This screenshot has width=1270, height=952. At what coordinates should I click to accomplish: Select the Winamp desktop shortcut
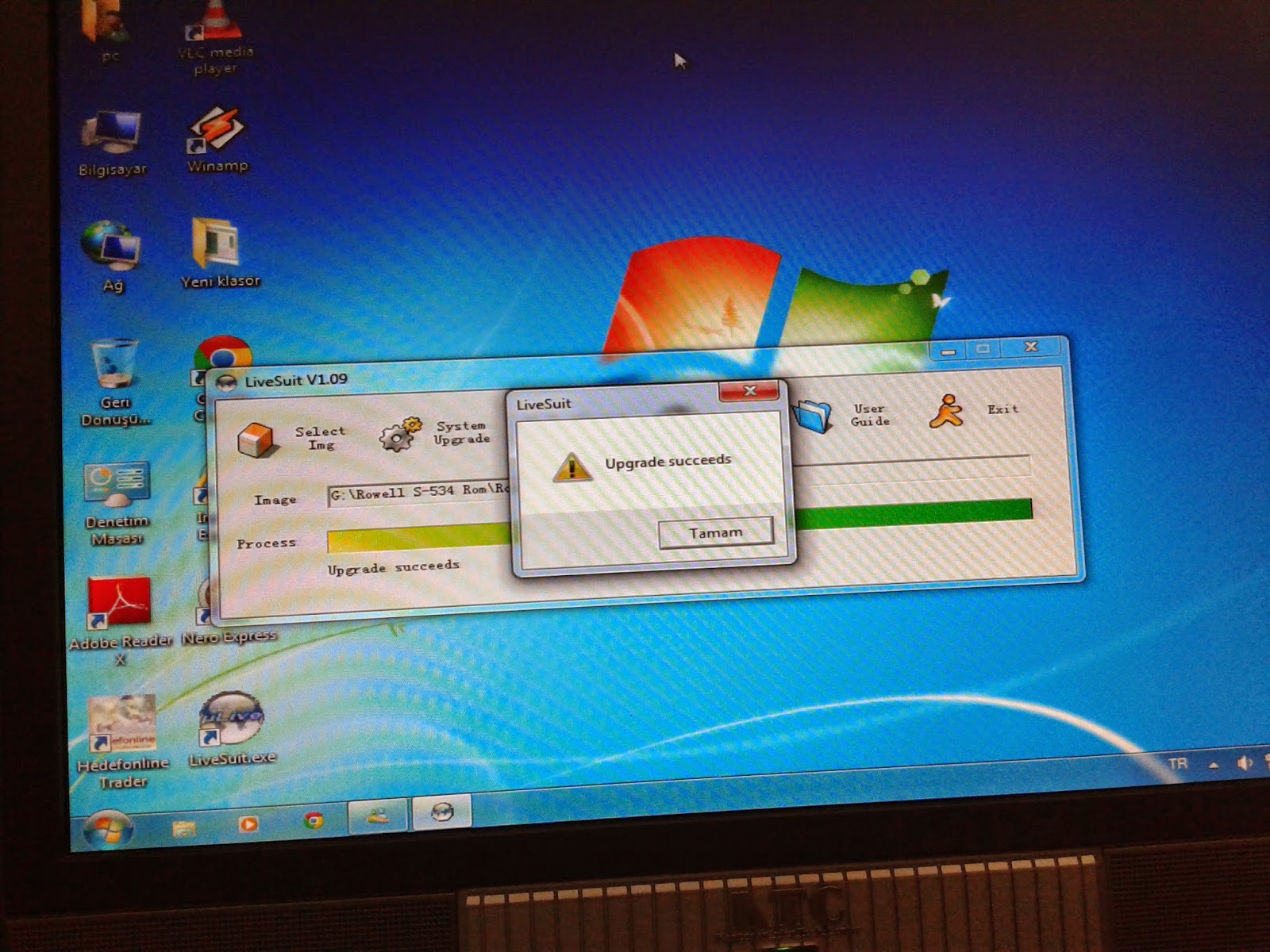click(x=217, y=140)
